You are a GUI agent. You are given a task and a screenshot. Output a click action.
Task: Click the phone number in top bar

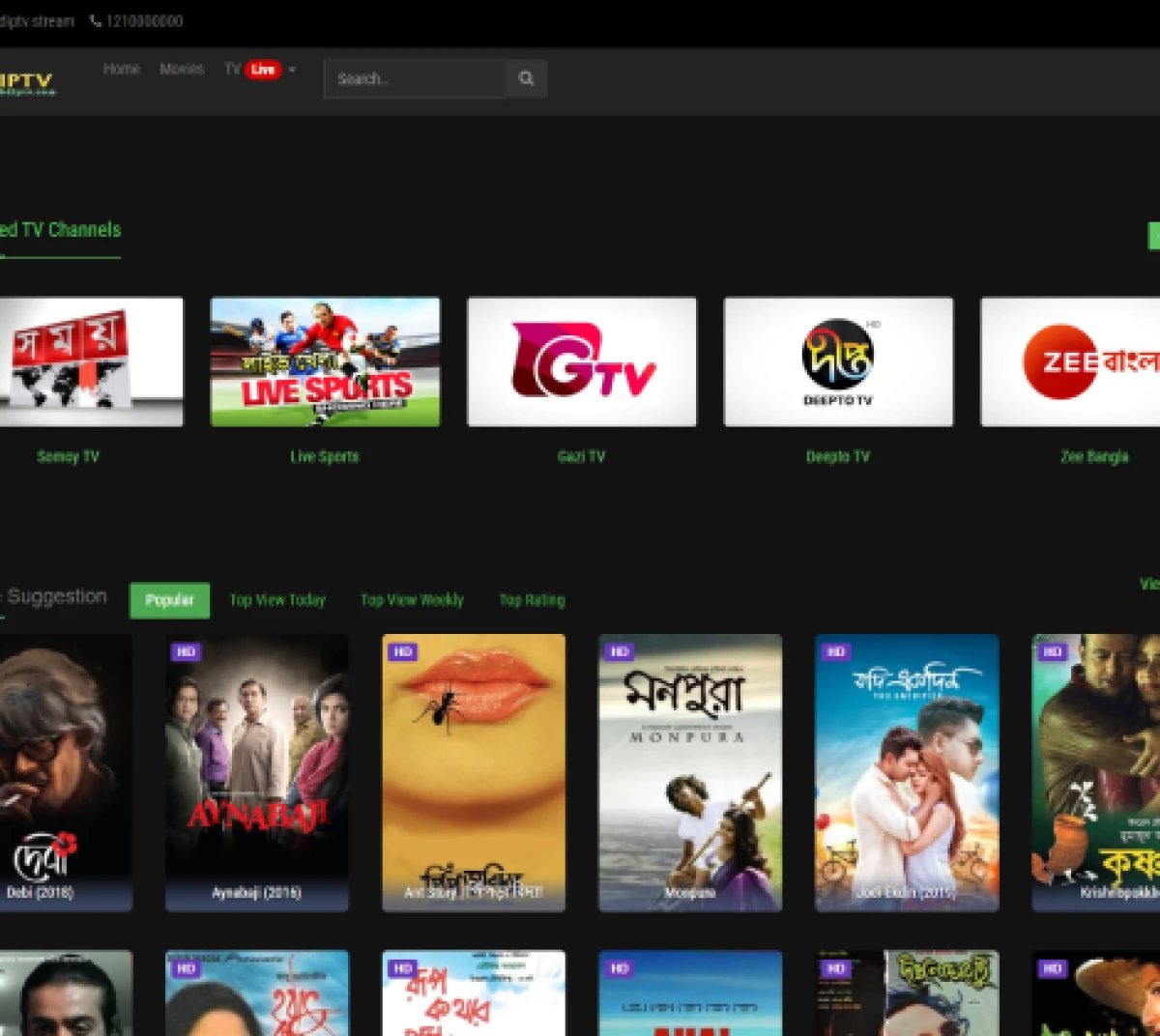point(136,21)
